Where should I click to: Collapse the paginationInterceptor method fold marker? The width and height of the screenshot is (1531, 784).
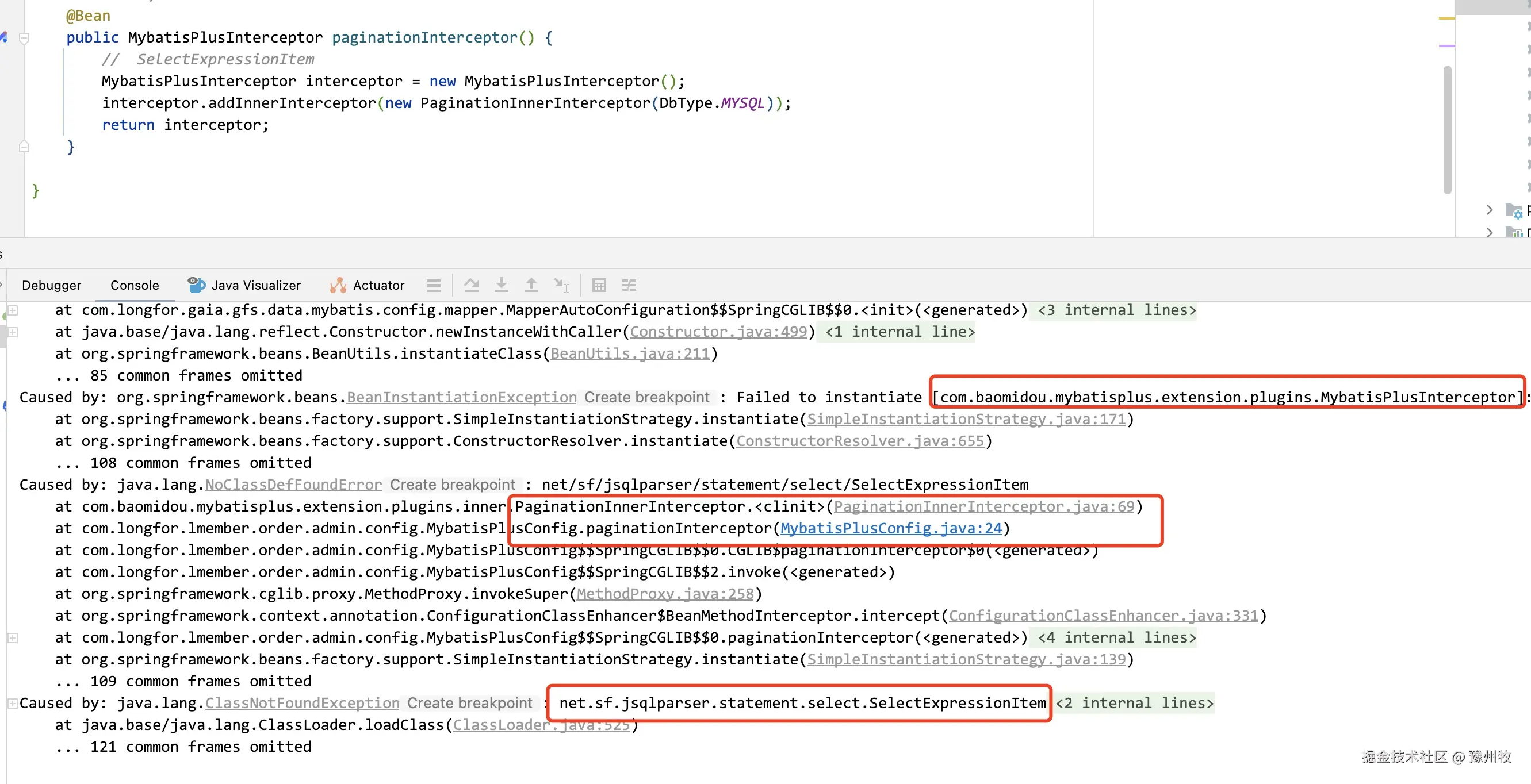pyautogui.click(x=24, y=38)
